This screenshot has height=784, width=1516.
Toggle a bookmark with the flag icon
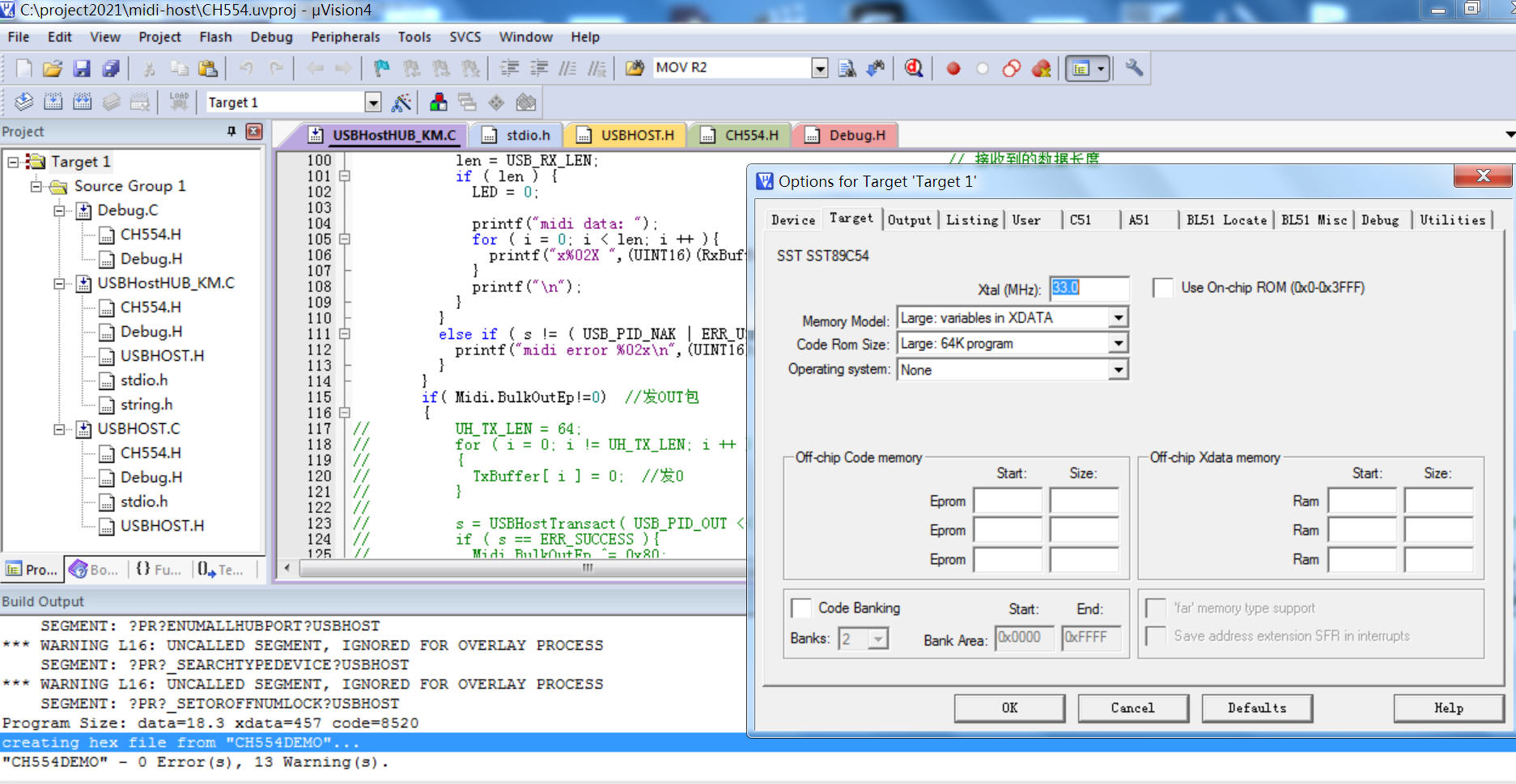tap(382, 69)
